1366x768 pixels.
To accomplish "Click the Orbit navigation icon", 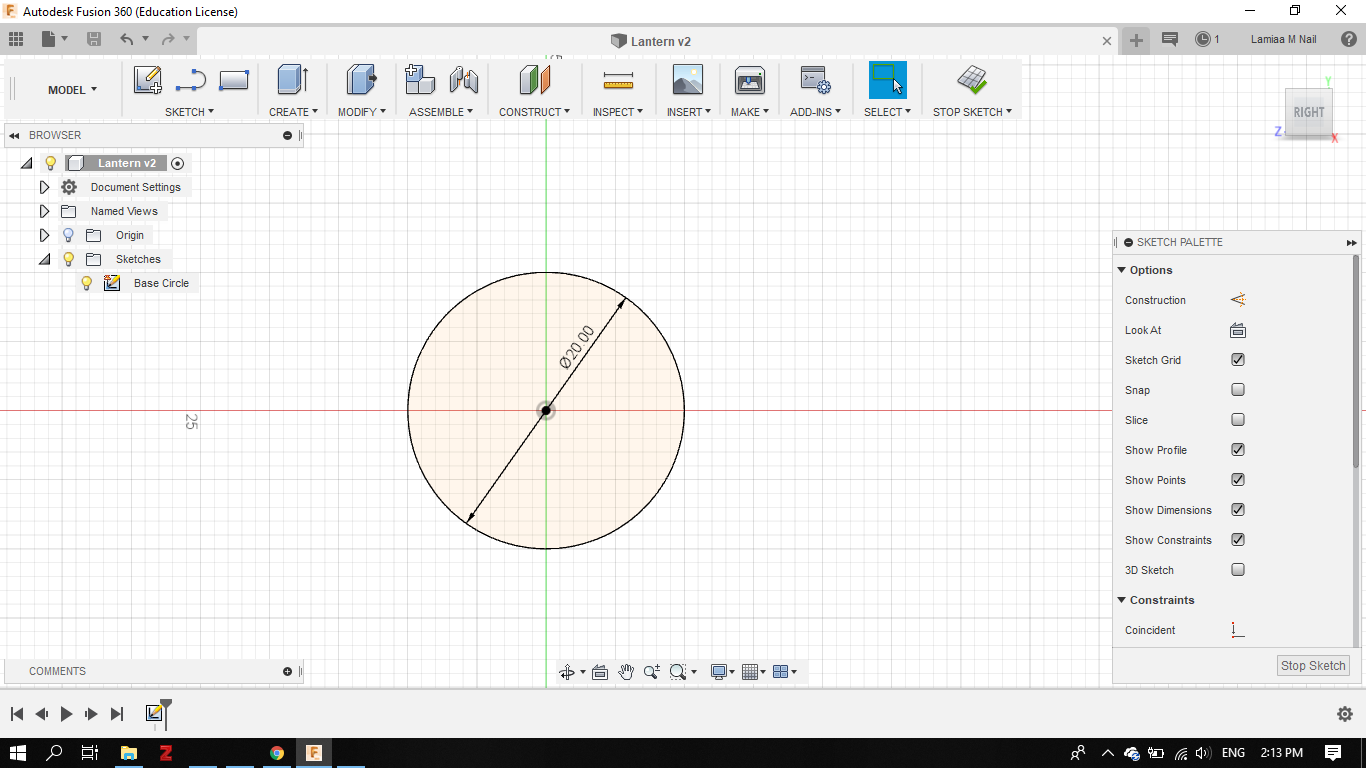I will pyautogui.click(x=567, y=672).
